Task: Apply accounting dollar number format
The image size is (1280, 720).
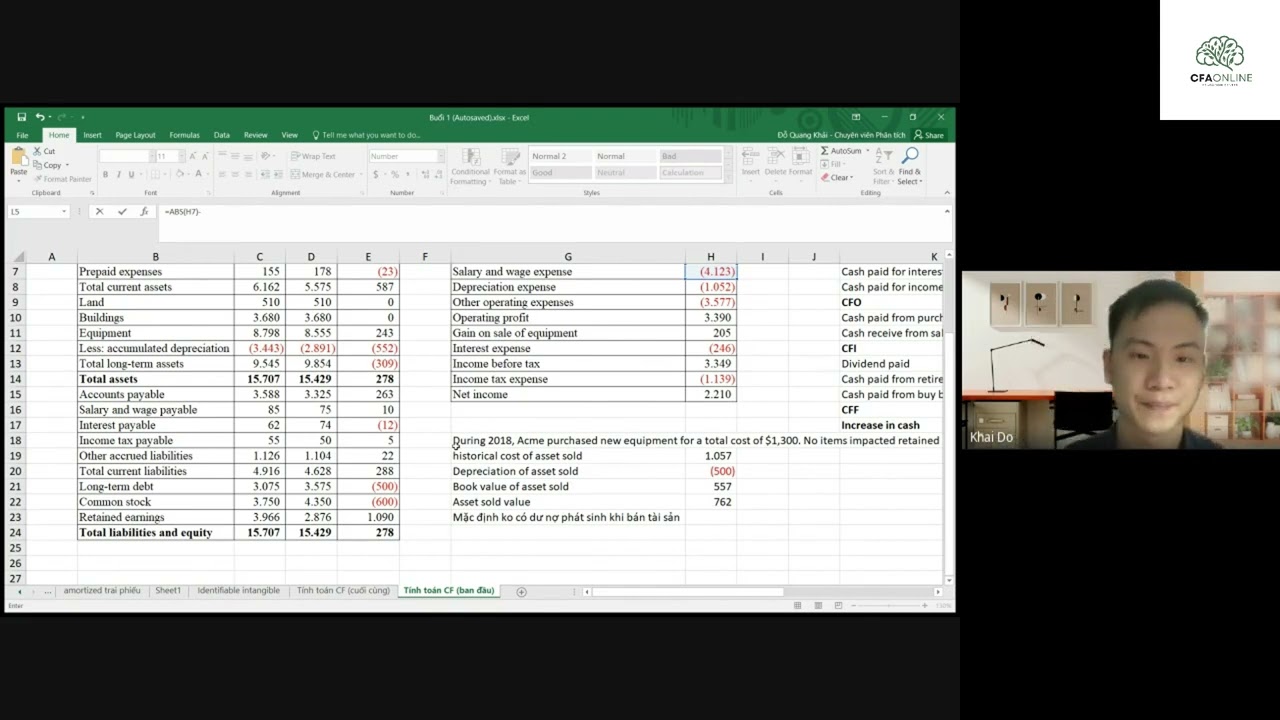Action: coord(376,174)
